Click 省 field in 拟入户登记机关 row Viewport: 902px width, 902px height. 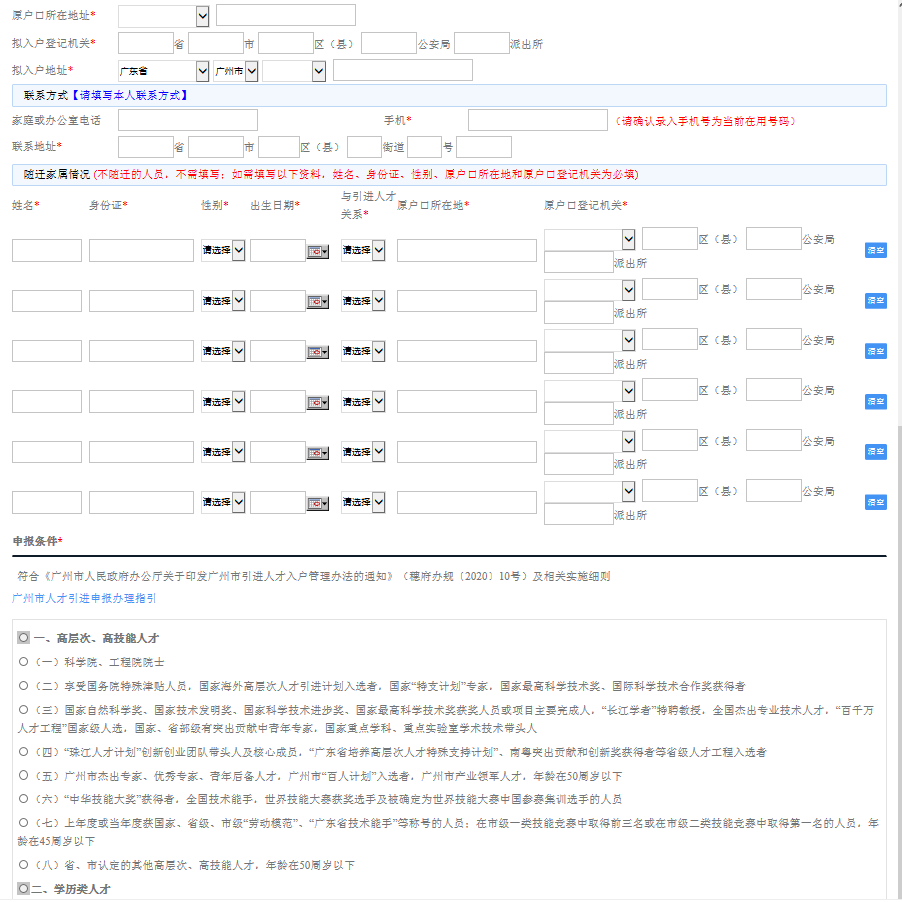pos(146,43)
